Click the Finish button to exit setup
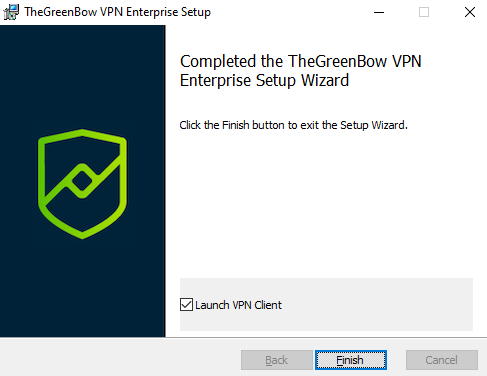487x376 pixels. click(x=351, y=360)
